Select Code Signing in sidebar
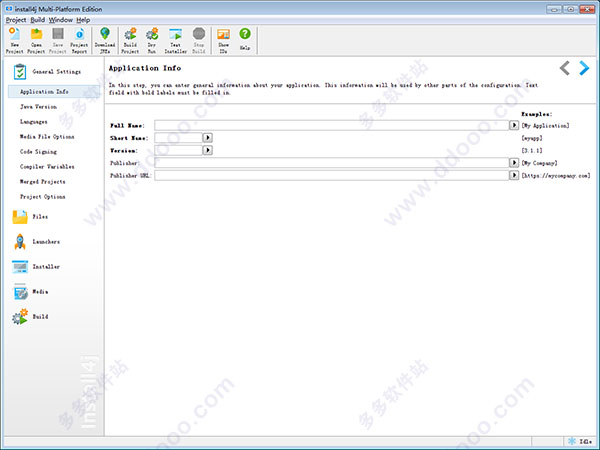This screenshot has height=450, width=600. point(38,152)
